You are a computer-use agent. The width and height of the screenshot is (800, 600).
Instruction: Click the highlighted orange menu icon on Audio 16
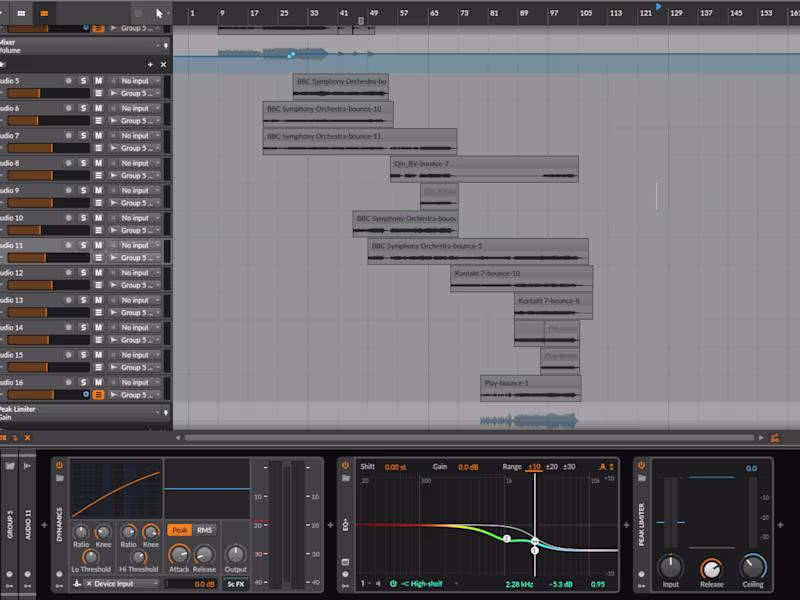tap(99, 395)
